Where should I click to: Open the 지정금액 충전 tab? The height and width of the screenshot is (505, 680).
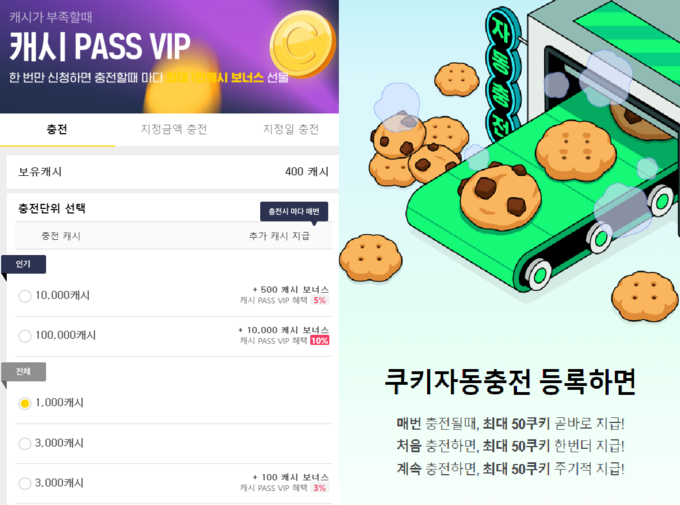pos(173,129)
